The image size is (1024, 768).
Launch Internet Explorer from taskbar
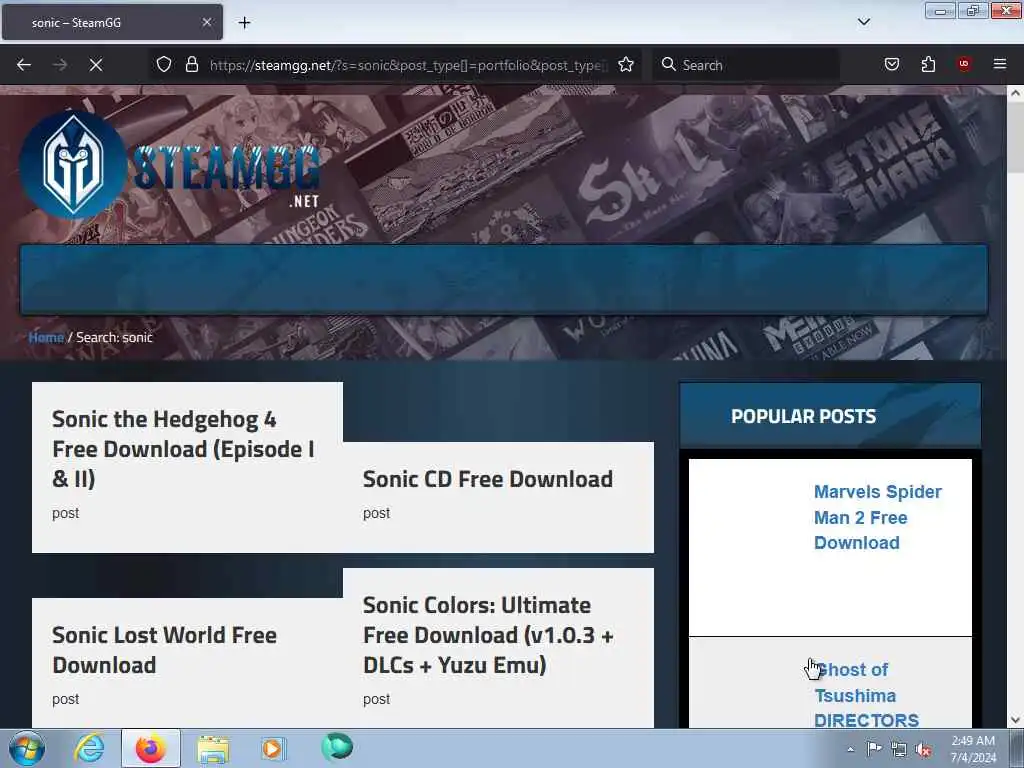(89, 748)
